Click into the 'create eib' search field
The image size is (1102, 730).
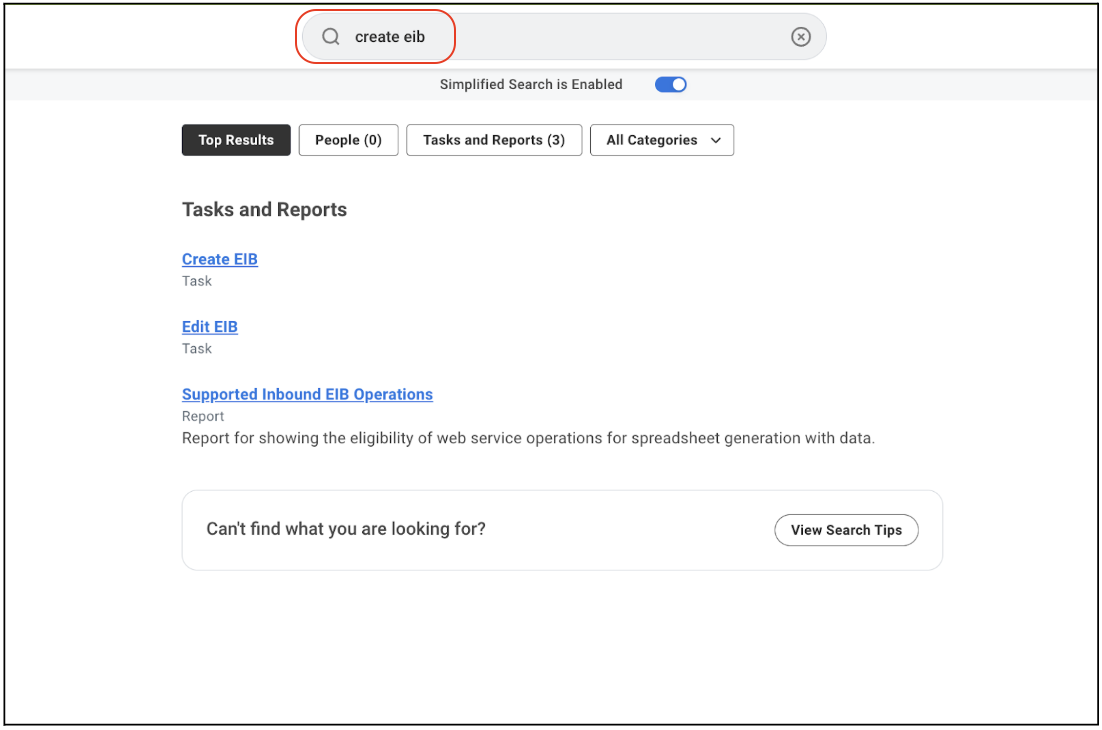click(x=564, y=37)
